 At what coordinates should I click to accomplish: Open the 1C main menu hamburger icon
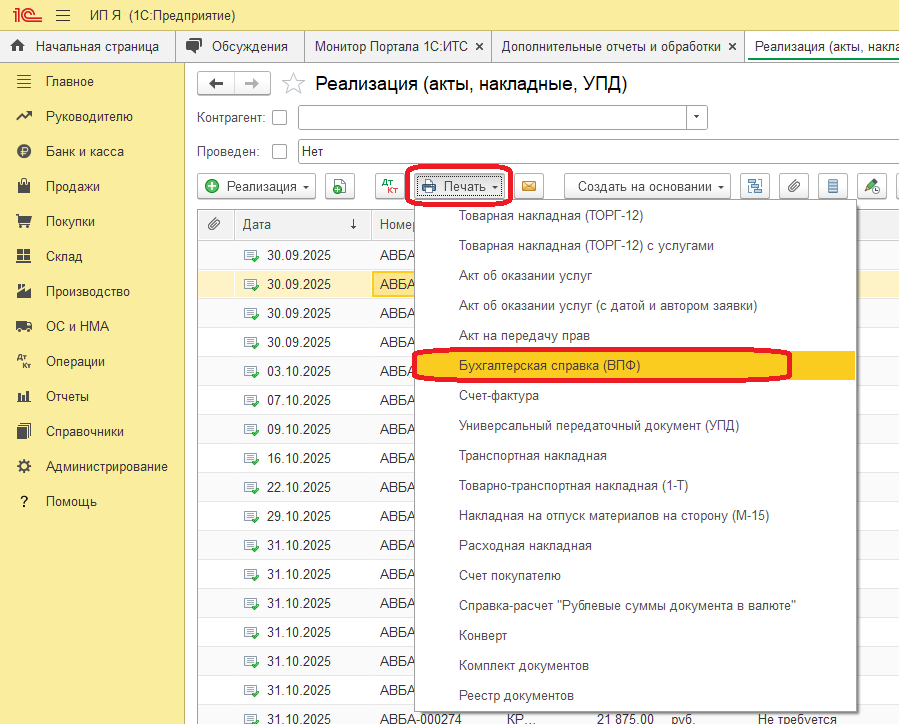click(x=63, y=16)
